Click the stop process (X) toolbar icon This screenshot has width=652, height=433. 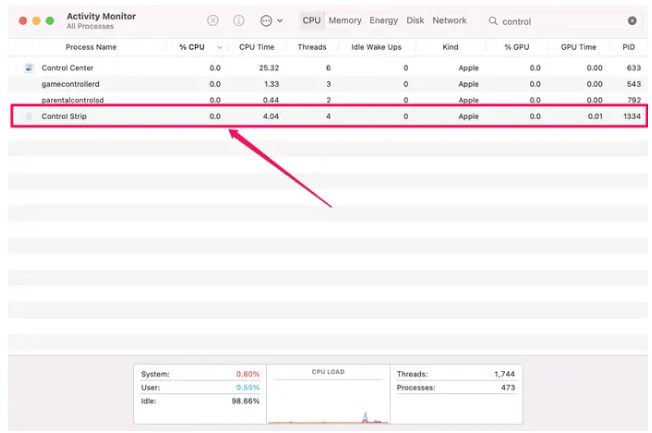click(x=212, y=20)
